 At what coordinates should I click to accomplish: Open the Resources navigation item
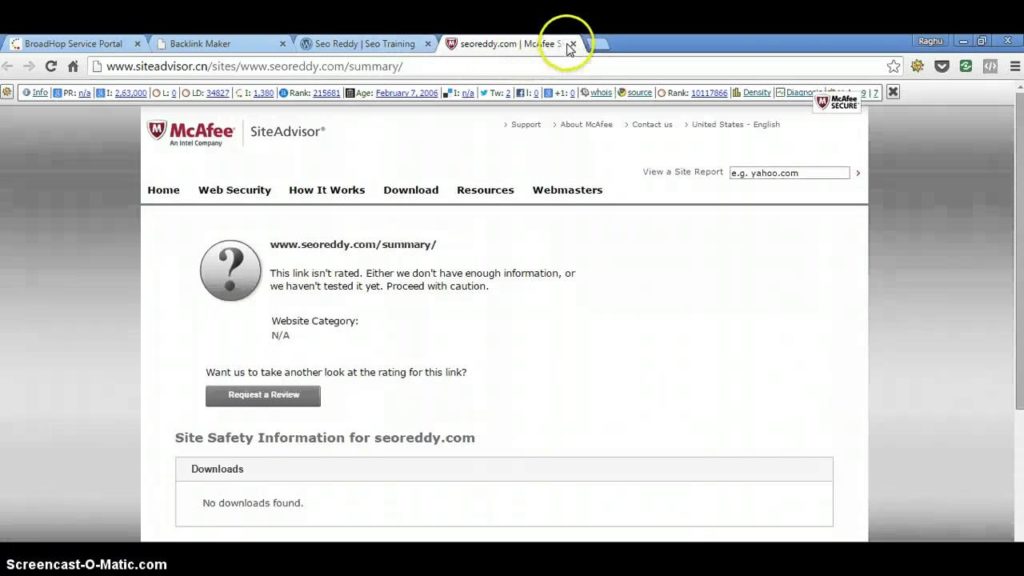point(485,190)
